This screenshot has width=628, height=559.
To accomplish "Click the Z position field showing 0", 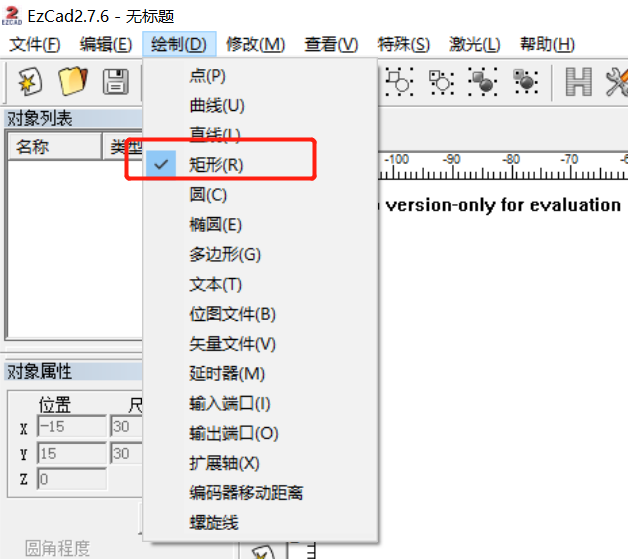I will tap(72, 479).
